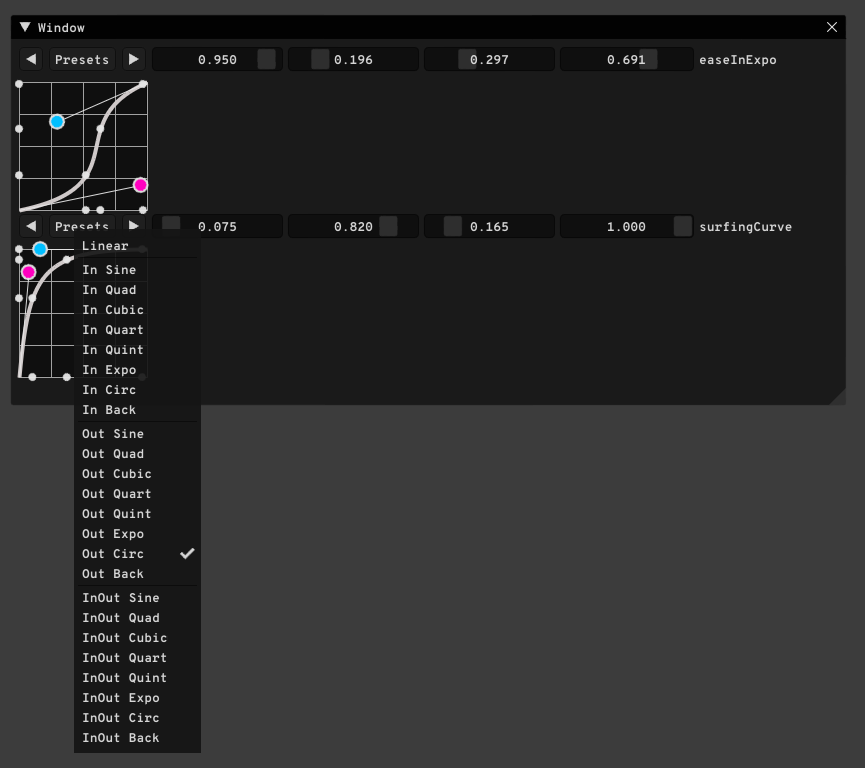Collapse the Window panel with the triangle
Viewport: 865px width, 768px height.
(25, 27)
